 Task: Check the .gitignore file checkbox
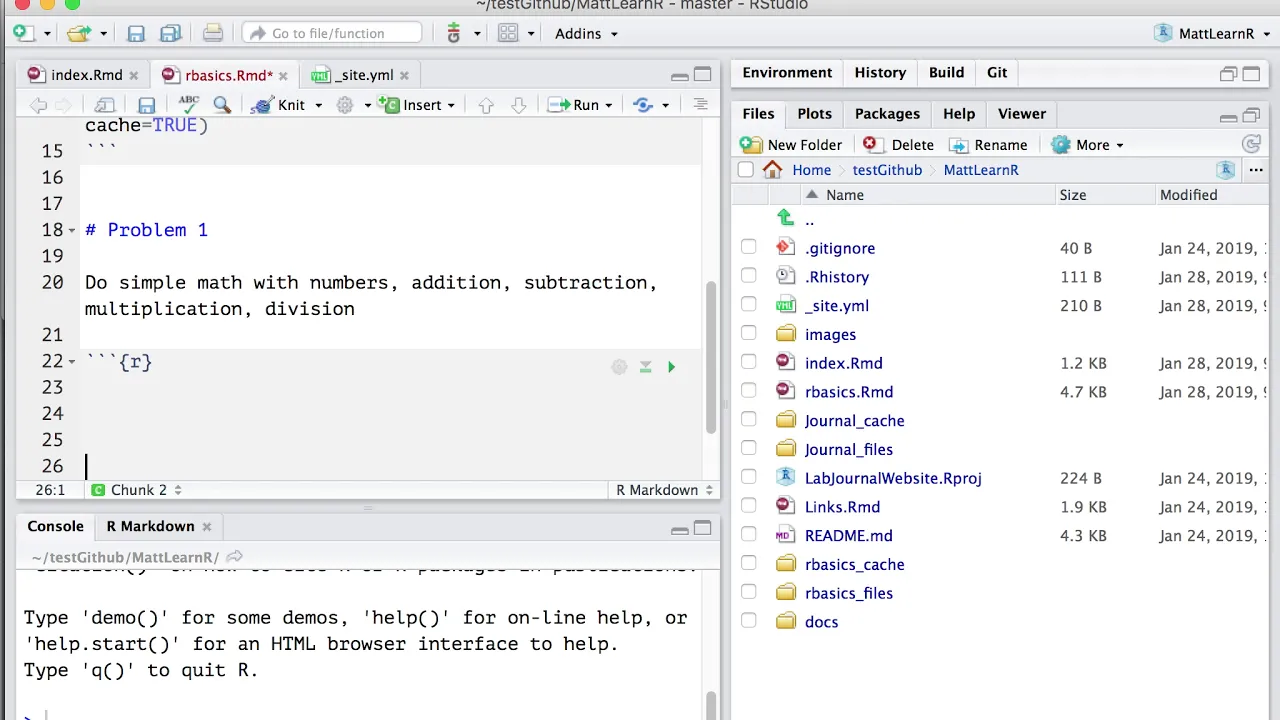(x=749, y=248)
